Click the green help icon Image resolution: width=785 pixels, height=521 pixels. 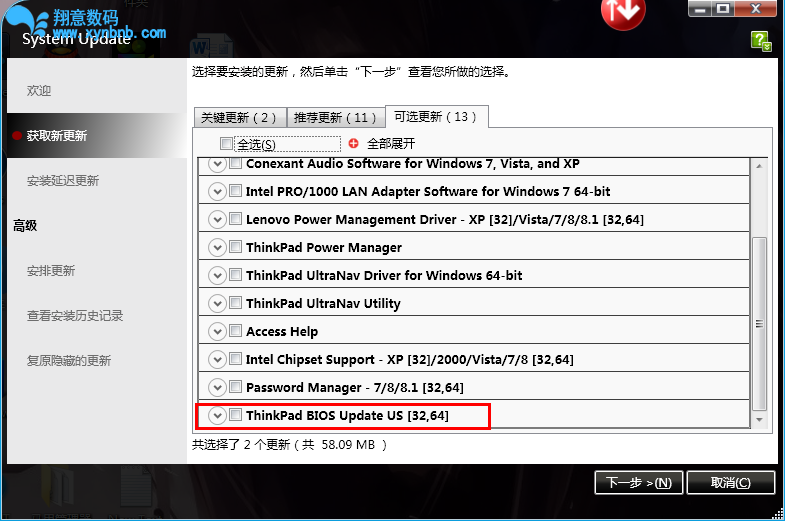(761, 41)
